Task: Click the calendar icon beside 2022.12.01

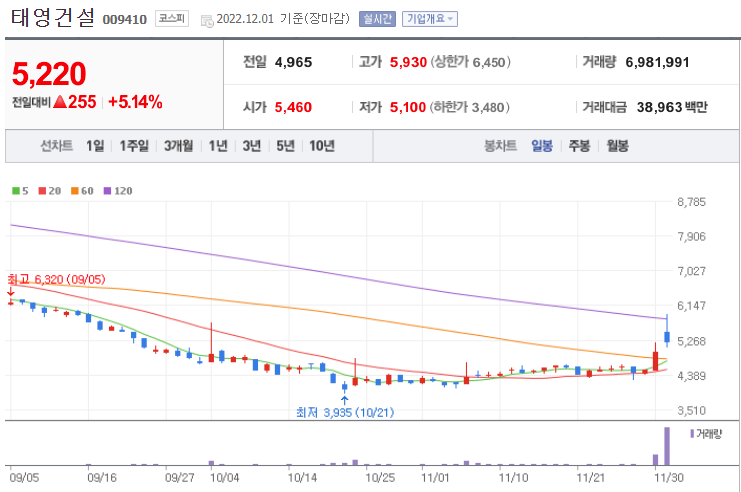Action: [207, 21]
